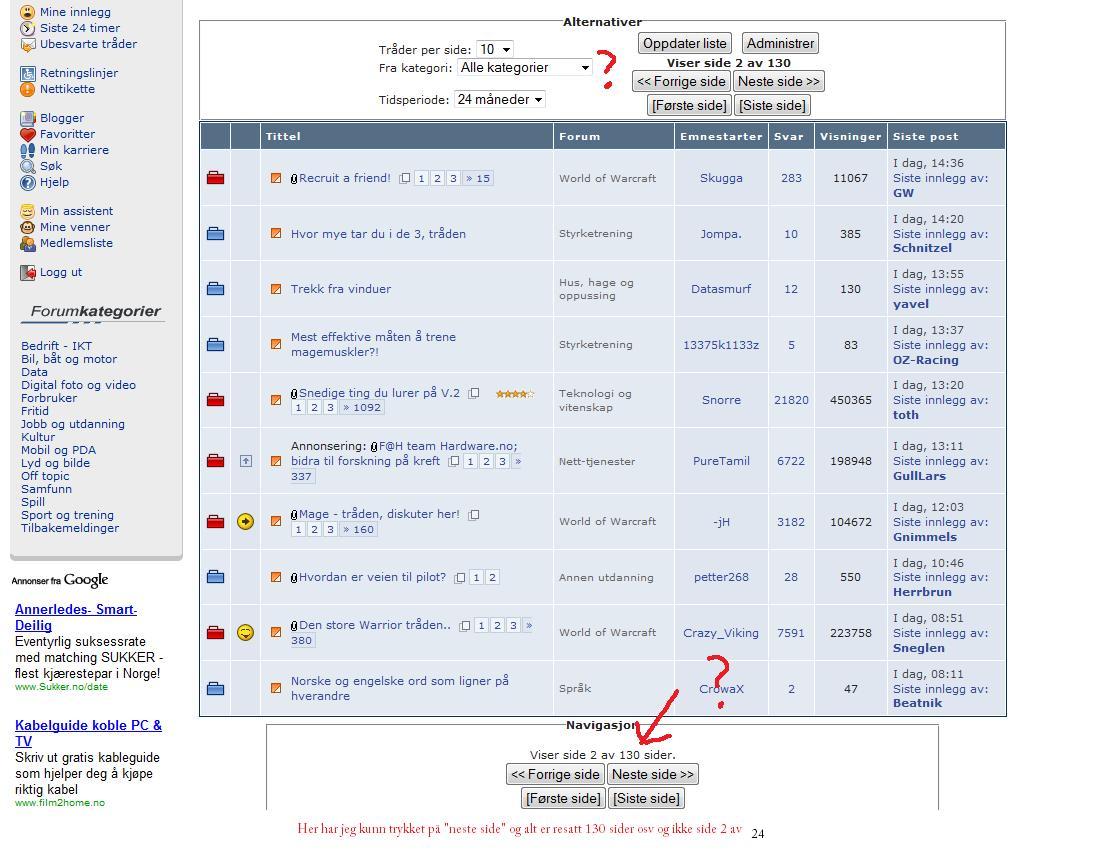This screenshot has height=853, width=1118.
Task: Sort by the Visninger column header
Action: tap(851, 136)
